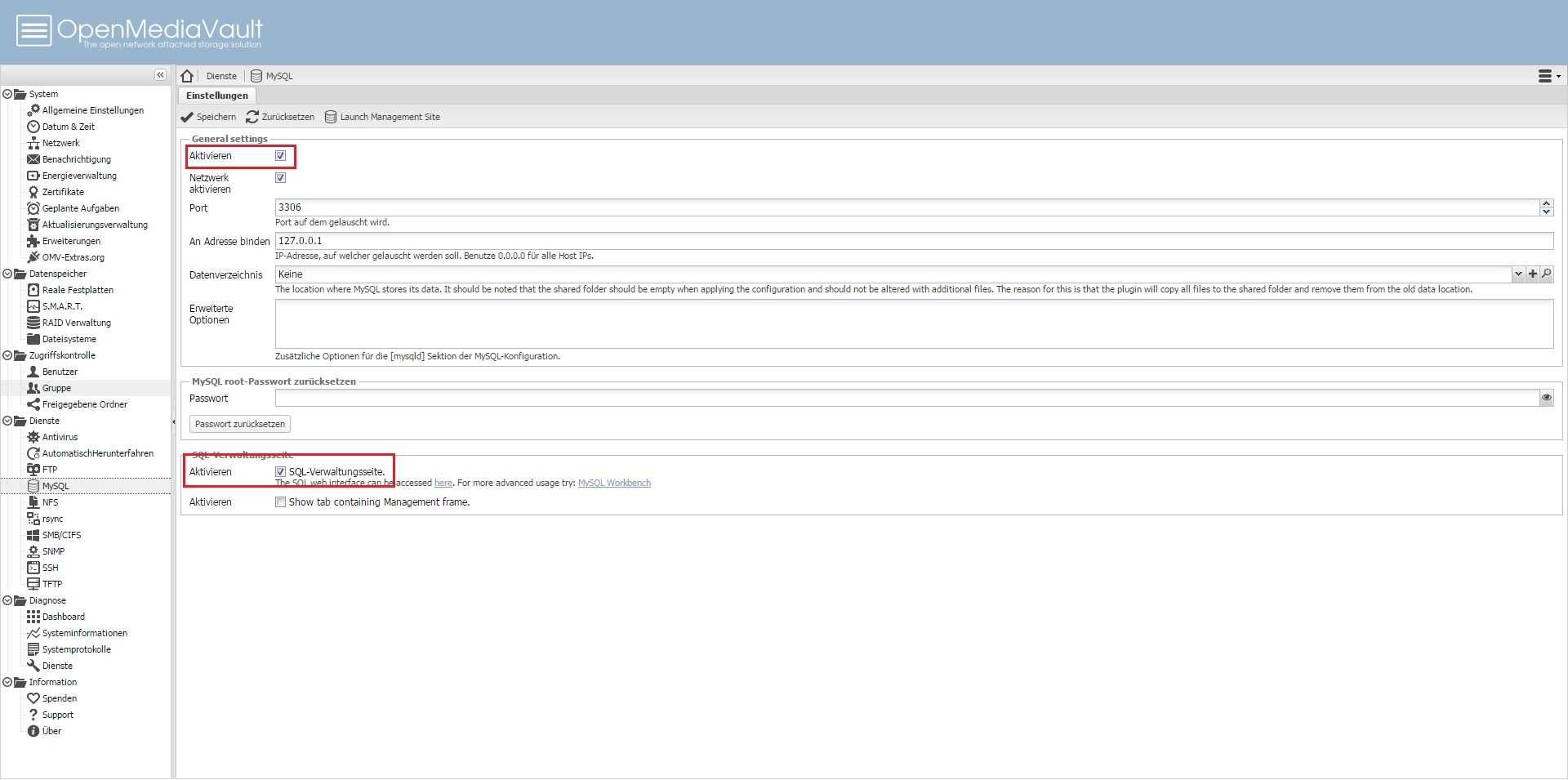Open Systemprotokolle in the sidebar

(77, 649)
